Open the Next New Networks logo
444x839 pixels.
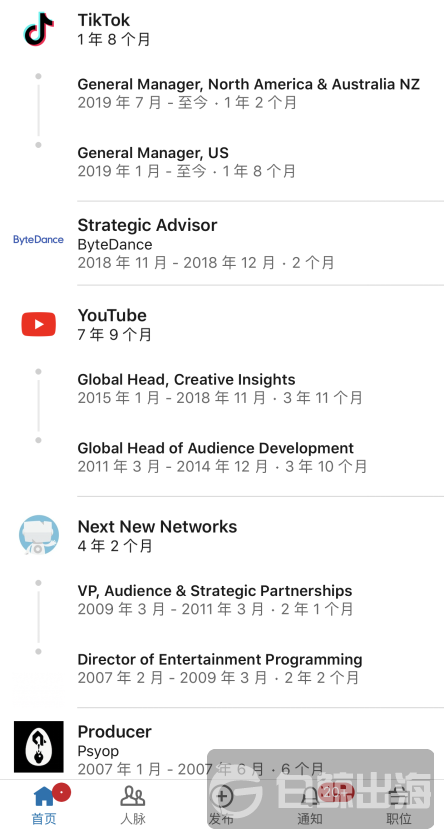click(x=39, y=534)
